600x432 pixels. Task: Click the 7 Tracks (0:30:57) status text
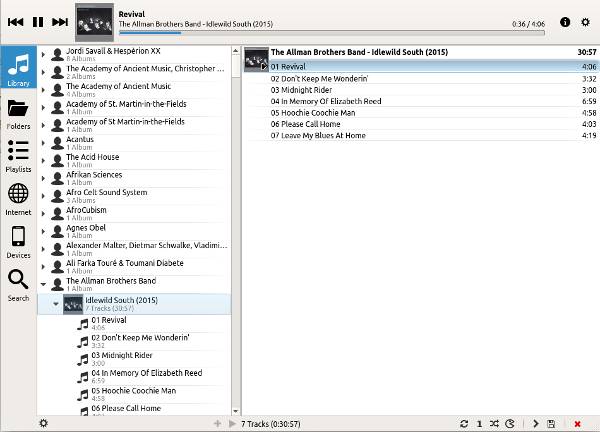point(271,424)
